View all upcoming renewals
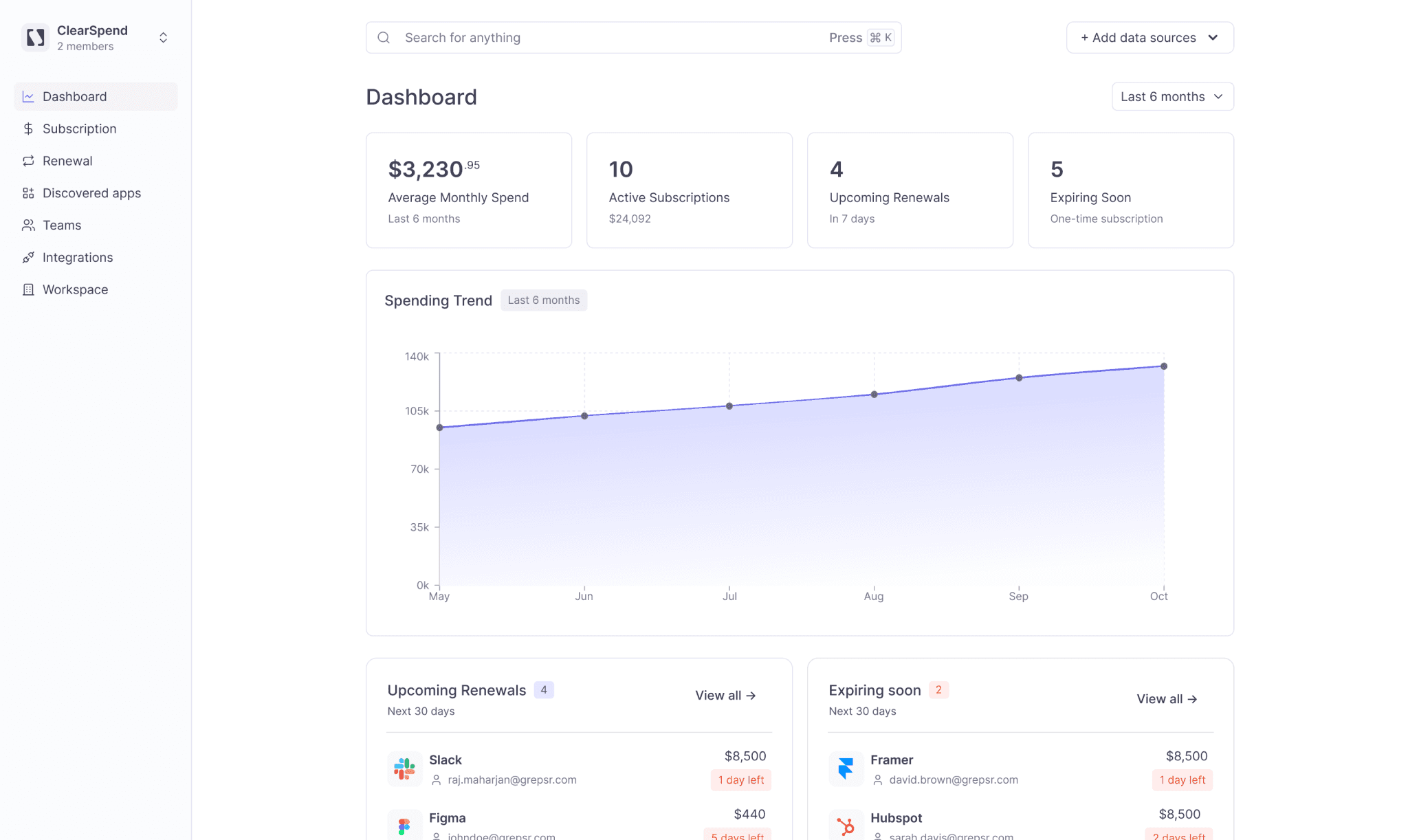Image resolution: width=1408 pixels, height=840 pixels. (x=725, y=696)
